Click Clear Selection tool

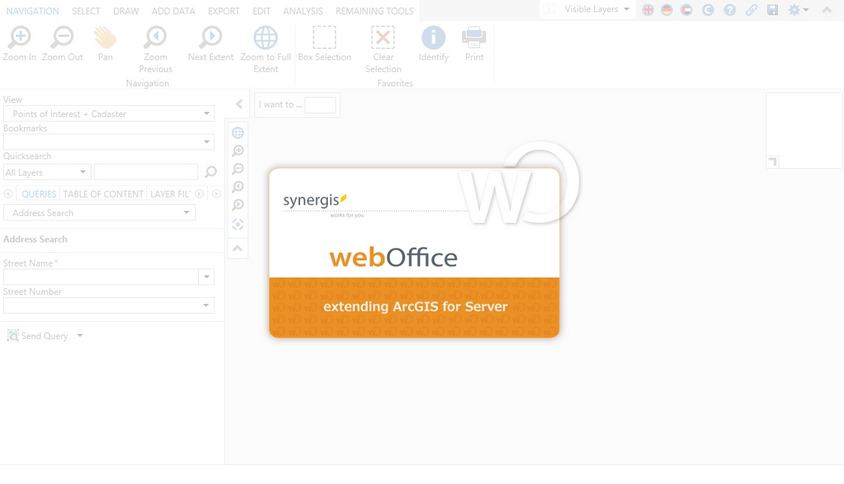click(383, 50)
